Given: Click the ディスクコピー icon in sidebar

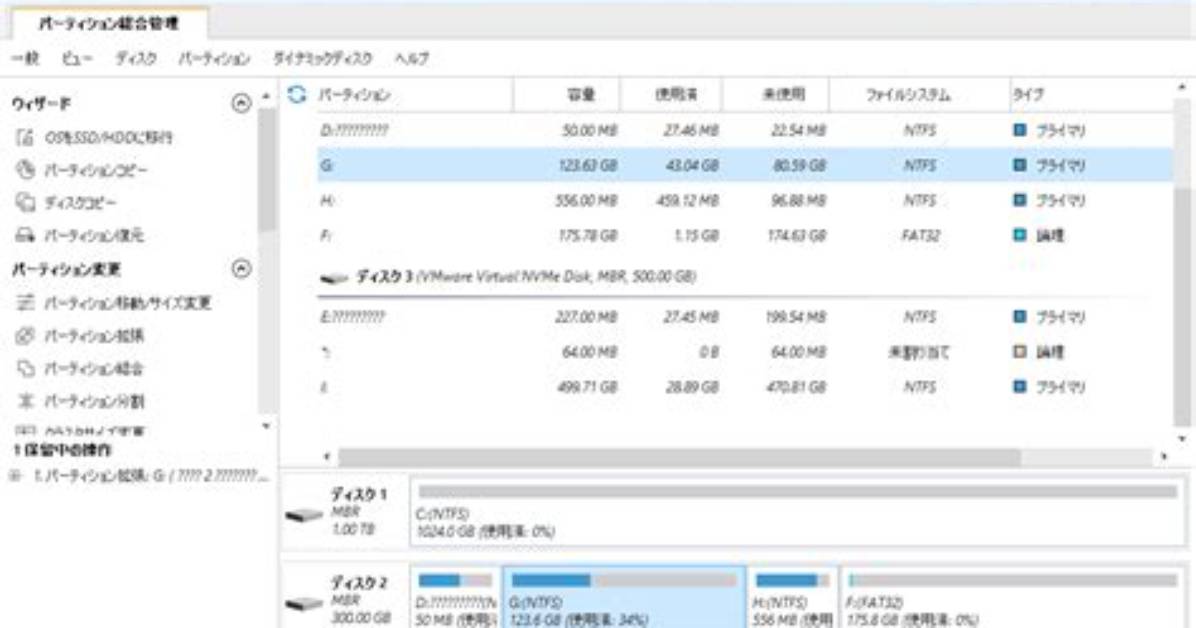Looking at the screenshot, I should 25,202.
